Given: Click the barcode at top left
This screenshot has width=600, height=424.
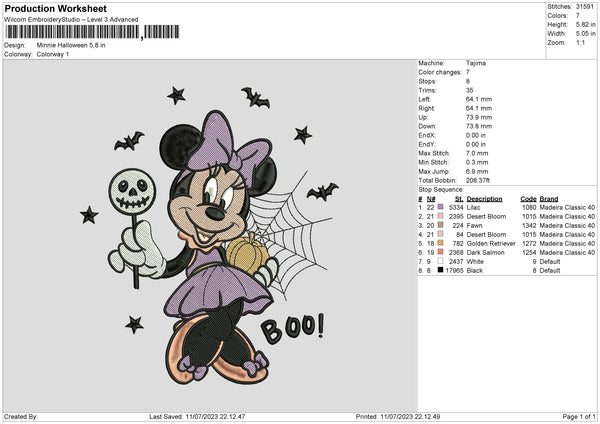Looking at the screenshot, I should click(71, 32).
